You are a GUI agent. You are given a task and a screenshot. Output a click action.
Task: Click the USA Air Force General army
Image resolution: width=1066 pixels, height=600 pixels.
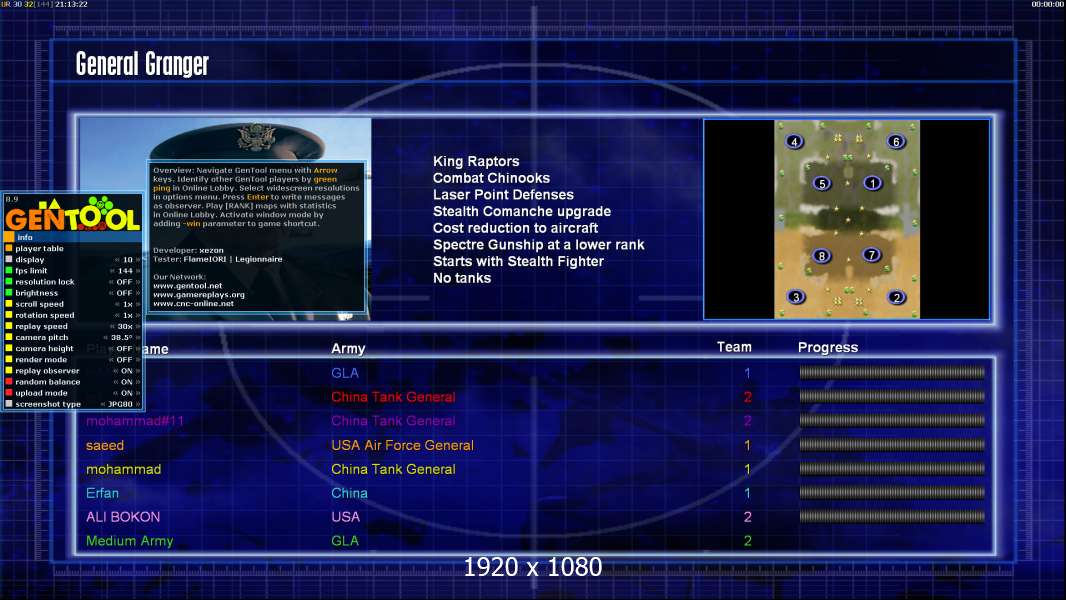[402, 445]
